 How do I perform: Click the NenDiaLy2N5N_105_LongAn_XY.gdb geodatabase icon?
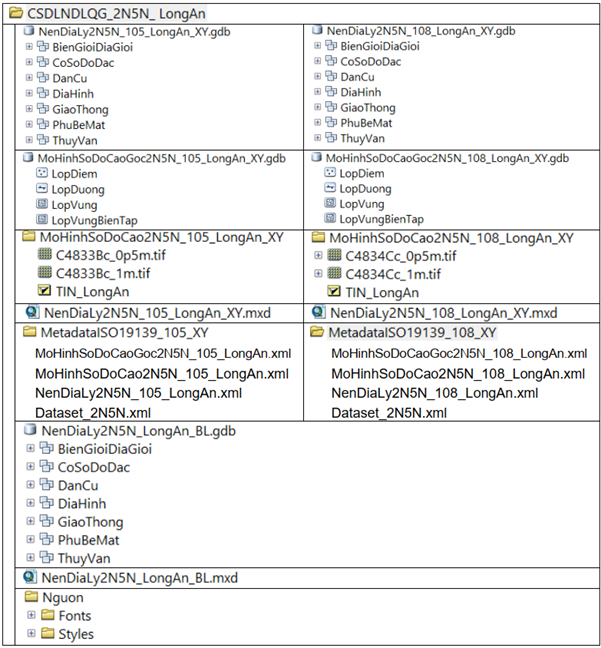(28, 32)
